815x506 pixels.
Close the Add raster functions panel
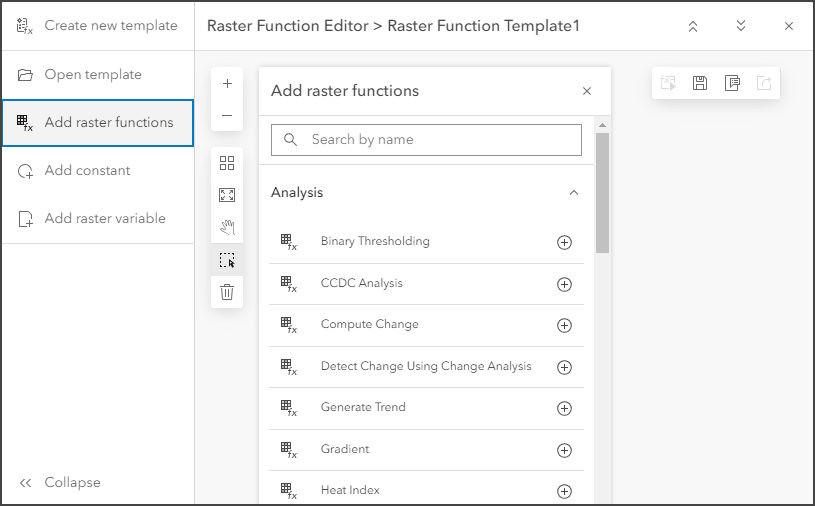(x=587, y=91)
